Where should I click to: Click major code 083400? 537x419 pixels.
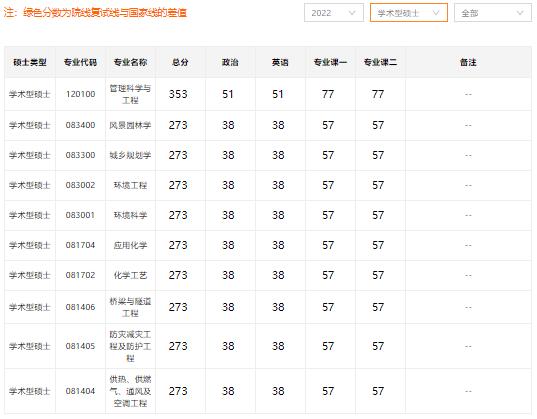coord(80,125)
